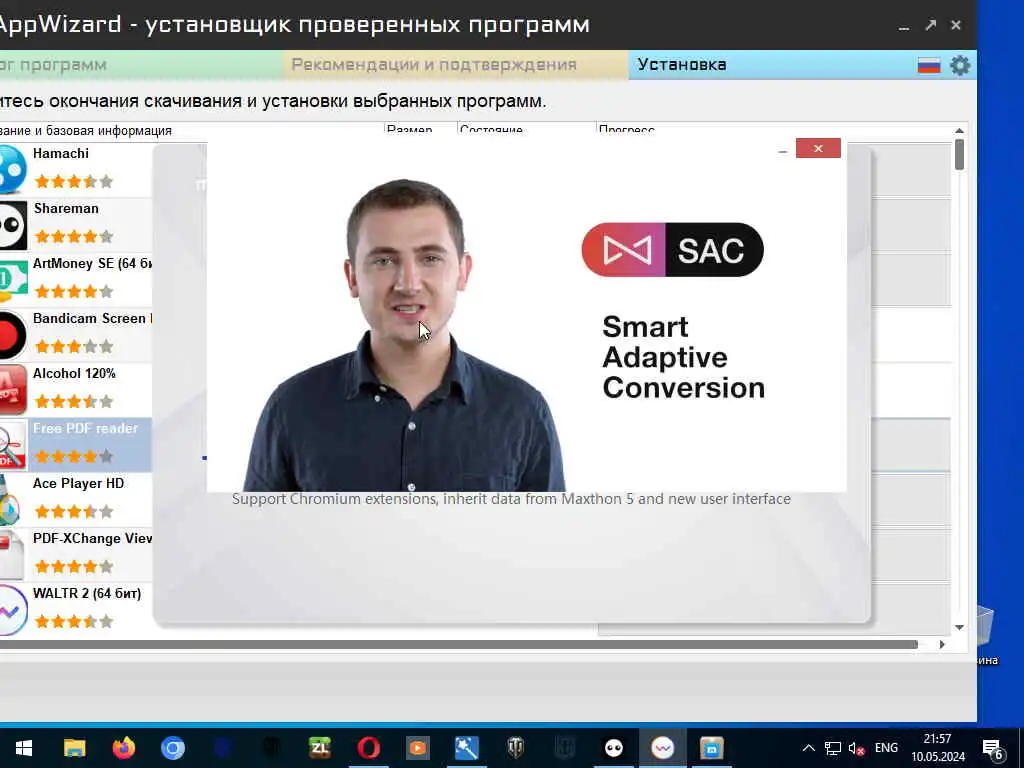
Task: Select the Shareman list entry name
Action: coord(66,208)
